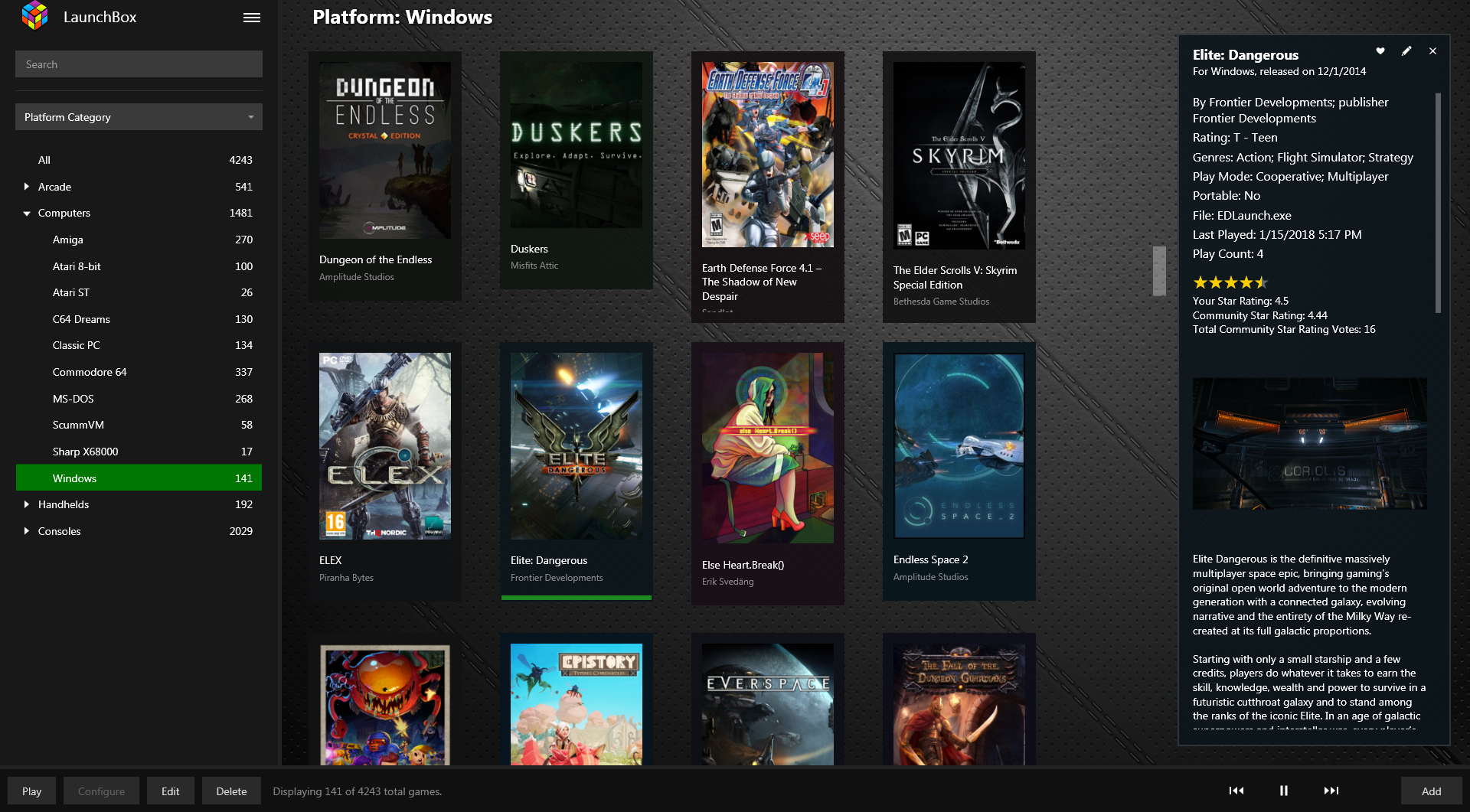
Task: Click 'Last Played: 1/15/2018 5:17 PM' text
Action: coord(1277,235)
